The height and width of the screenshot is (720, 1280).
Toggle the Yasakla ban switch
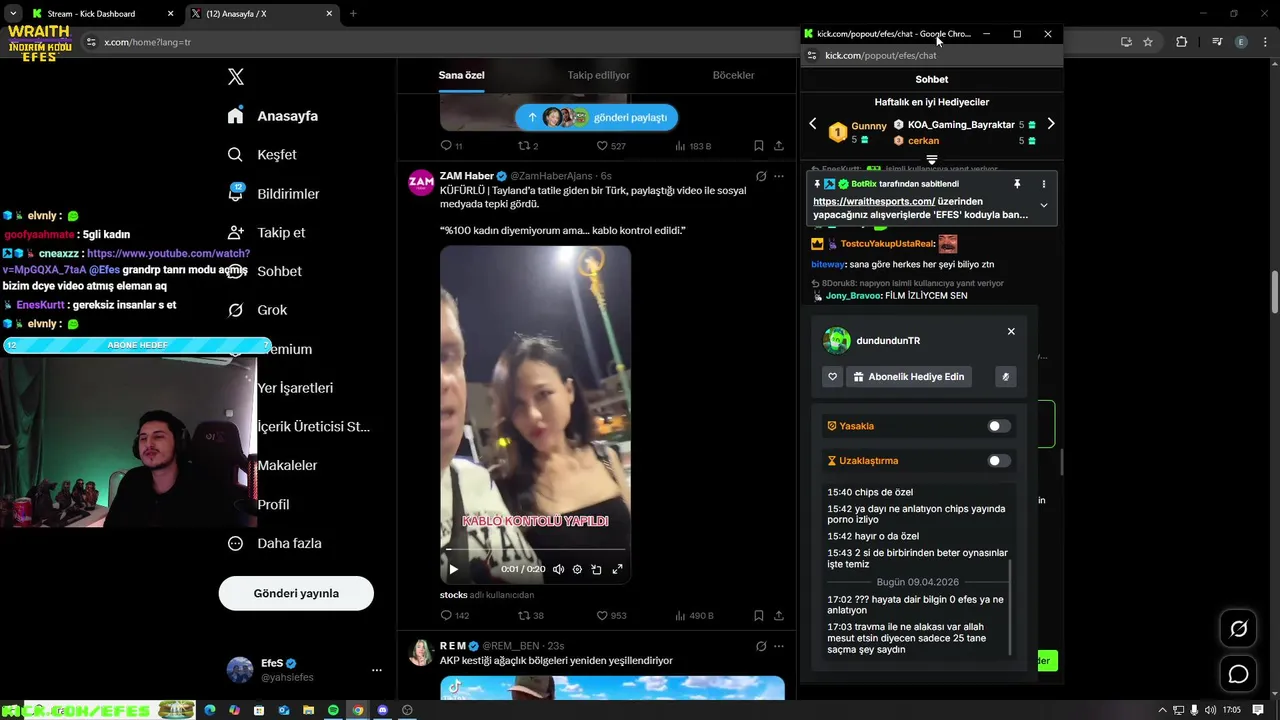click(999, 426)
